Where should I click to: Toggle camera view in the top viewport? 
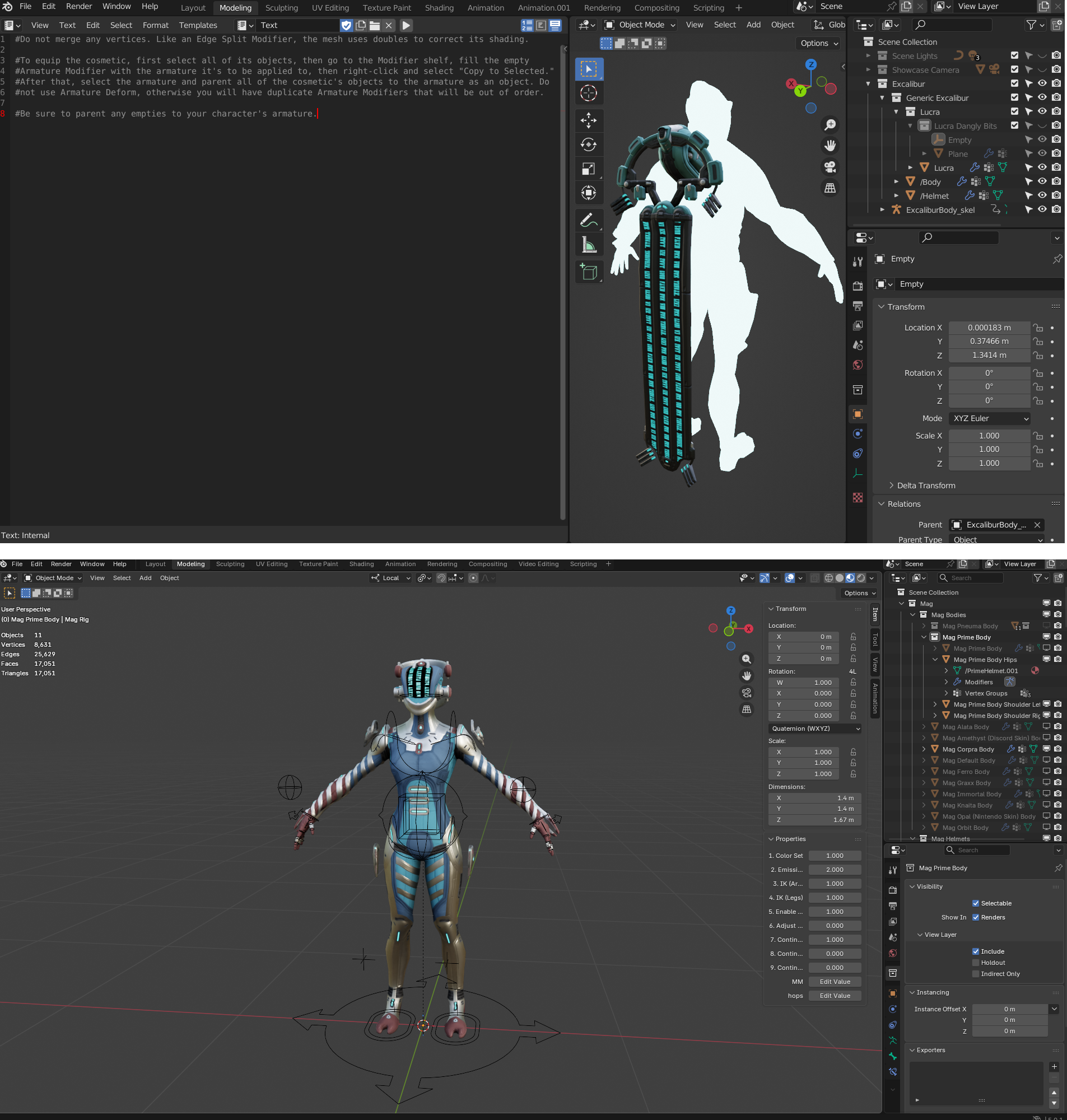[830, 167]
